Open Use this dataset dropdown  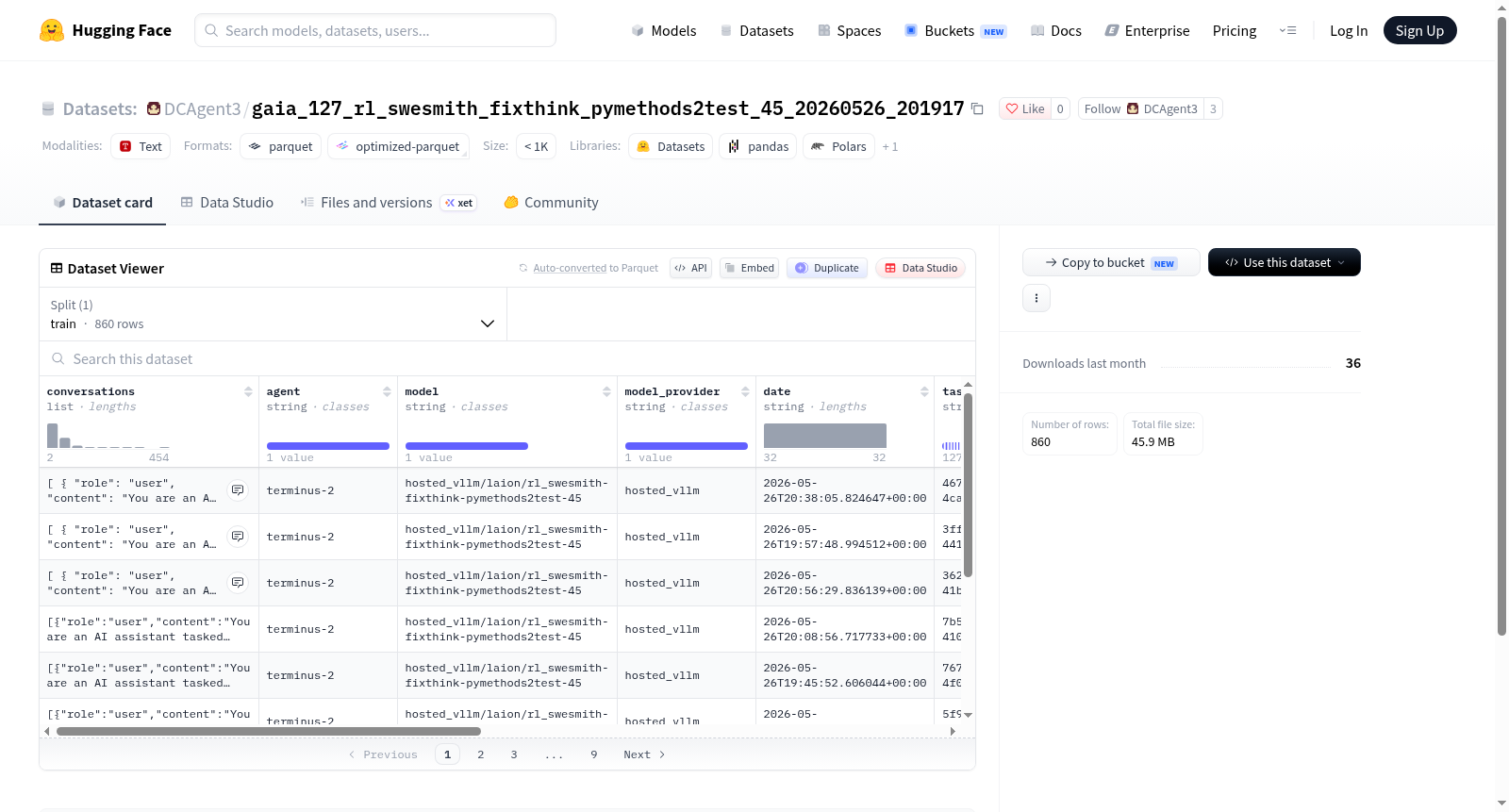click(1284, 262)
